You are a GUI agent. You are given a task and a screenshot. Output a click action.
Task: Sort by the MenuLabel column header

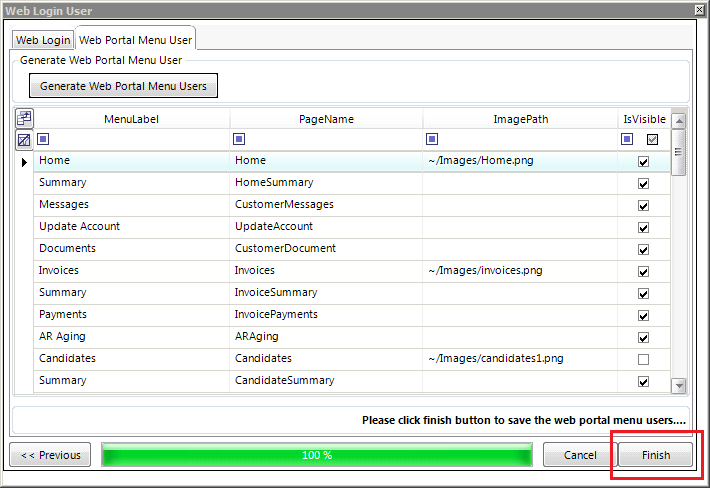[131, 119]
